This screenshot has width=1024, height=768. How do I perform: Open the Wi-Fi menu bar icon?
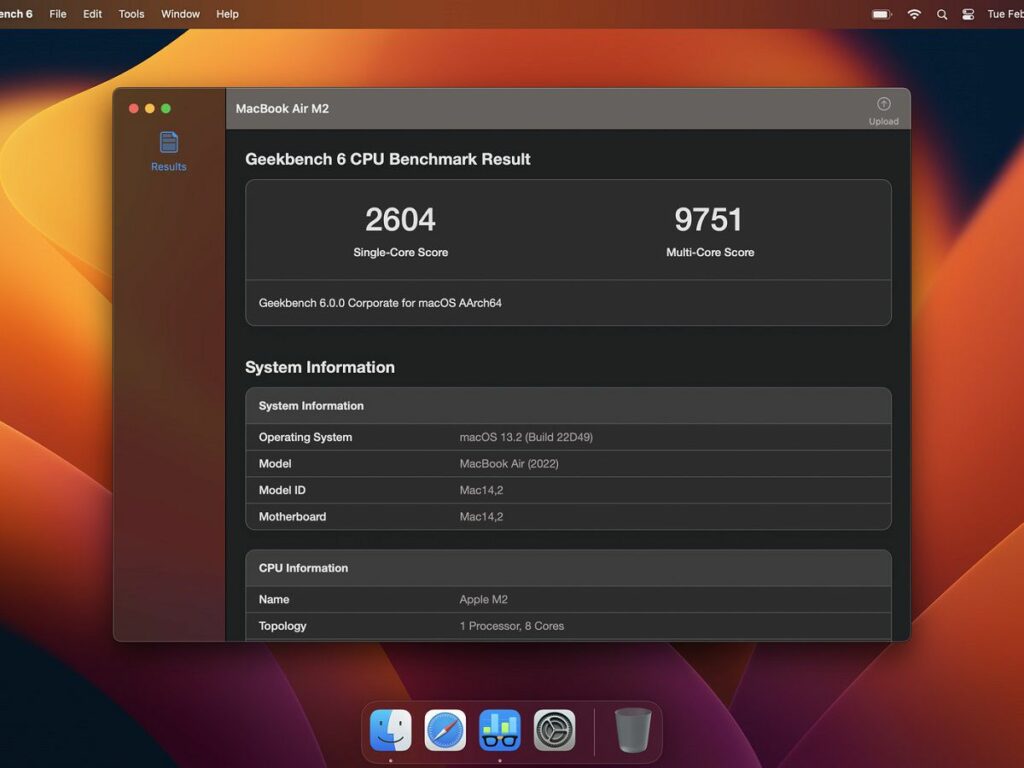tap(914, 14)
